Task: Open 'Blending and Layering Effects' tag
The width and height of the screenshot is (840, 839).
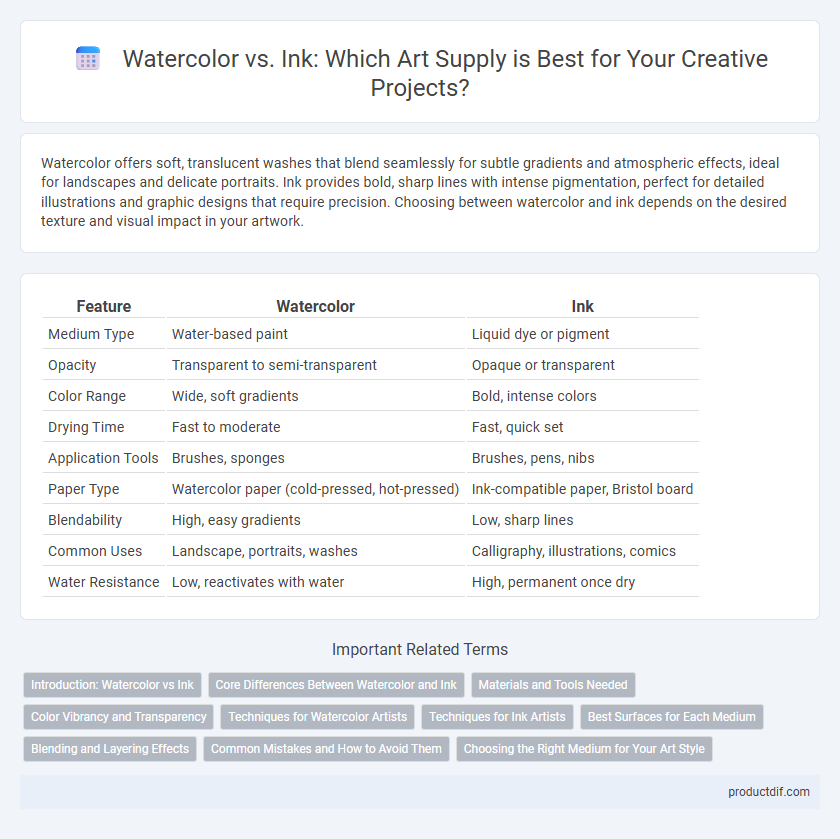Action: coord(110,749)
